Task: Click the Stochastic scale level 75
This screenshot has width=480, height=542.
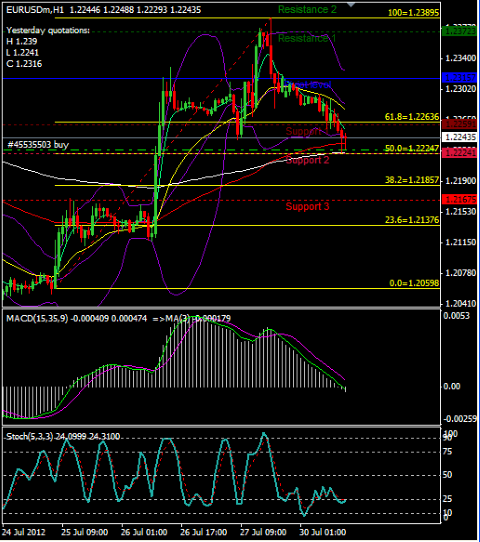Action: click(448, 452)
